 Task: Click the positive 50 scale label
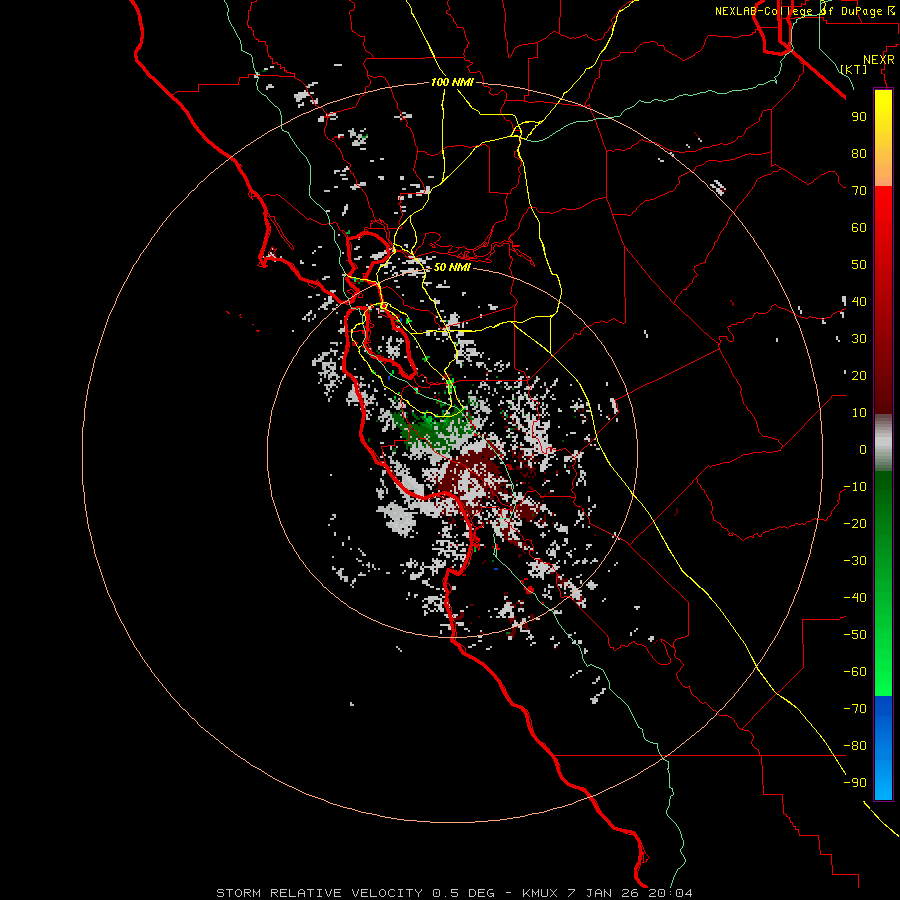(859, 265)
